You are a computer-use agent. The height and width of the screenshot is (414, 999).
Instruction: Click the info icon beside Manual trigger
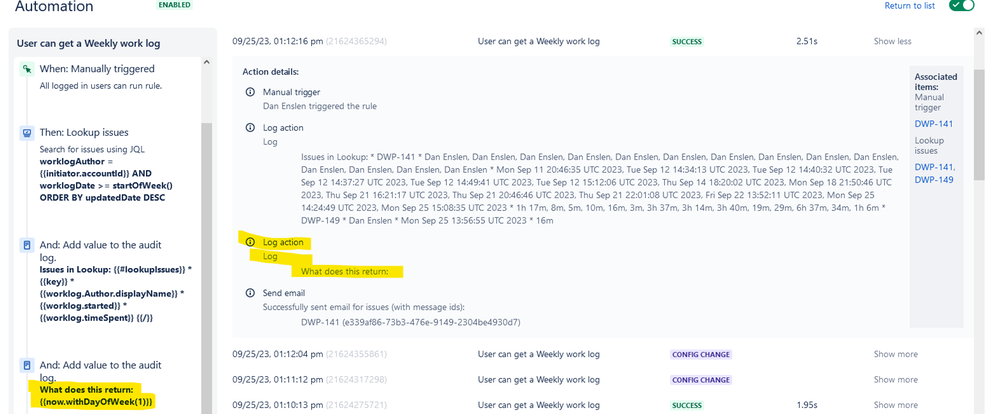point(250,92)
